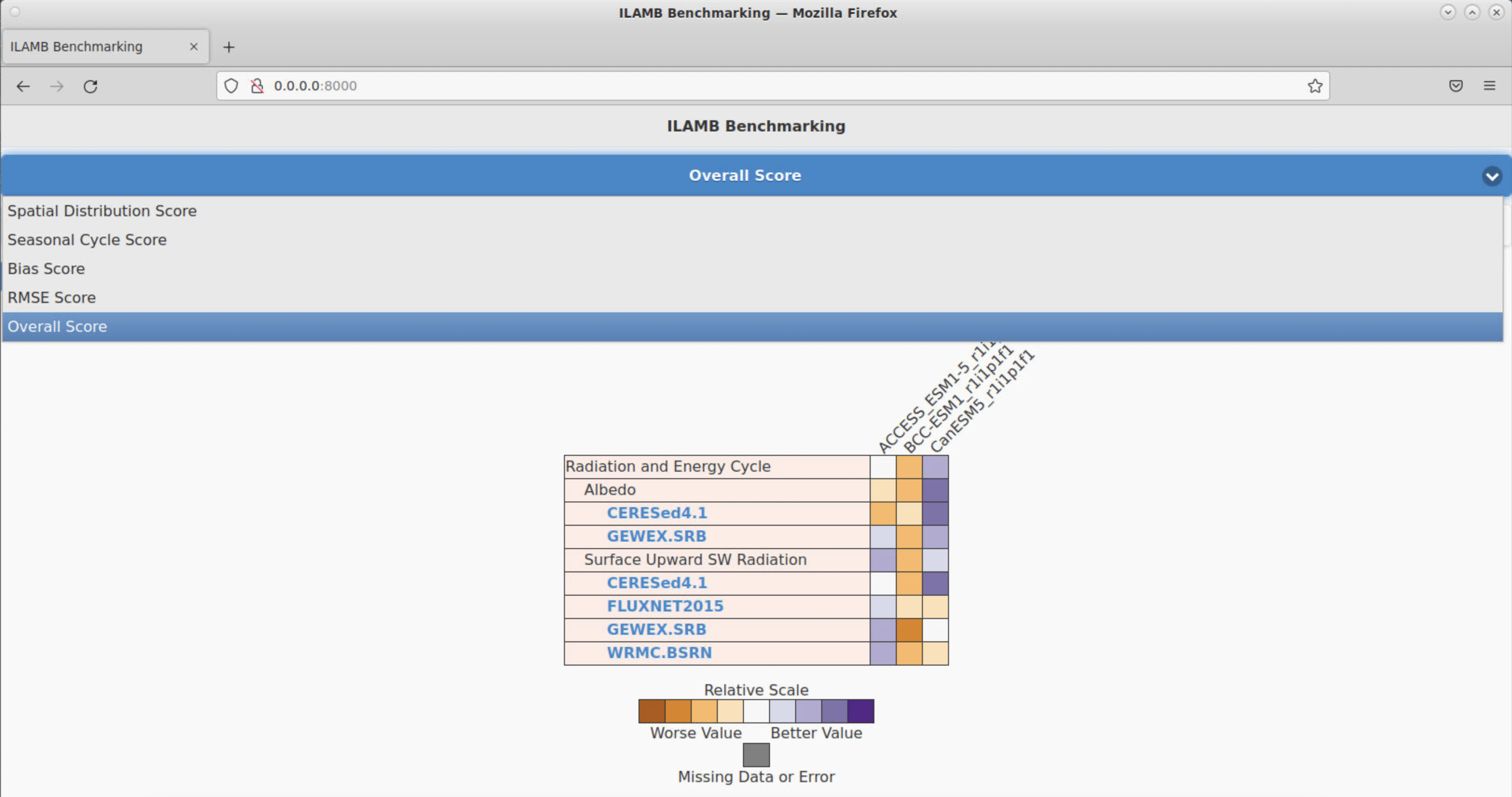The height and width of the screenshot is (797, 1512).
Task: Click the ILAMB Benchmarking page heading
Action: click(x=756, y=126)
